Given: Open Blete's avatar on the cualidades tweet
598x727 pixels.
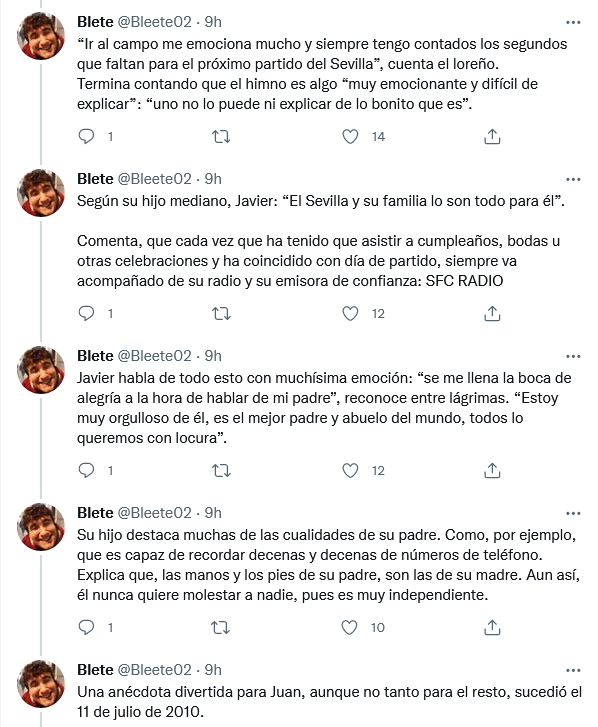Looking at the screenshot, I should pyautogui.click(x=41, y=527).
